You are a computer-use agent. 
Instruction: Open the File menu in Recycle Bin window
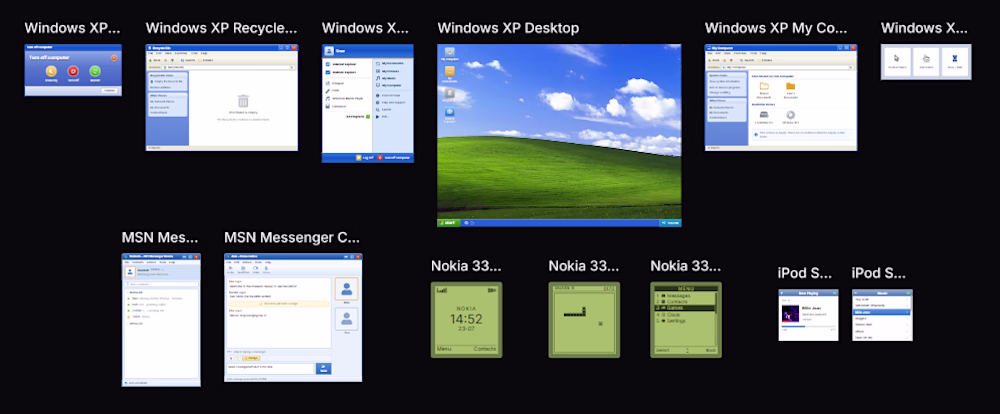click(x=151, y=53)
